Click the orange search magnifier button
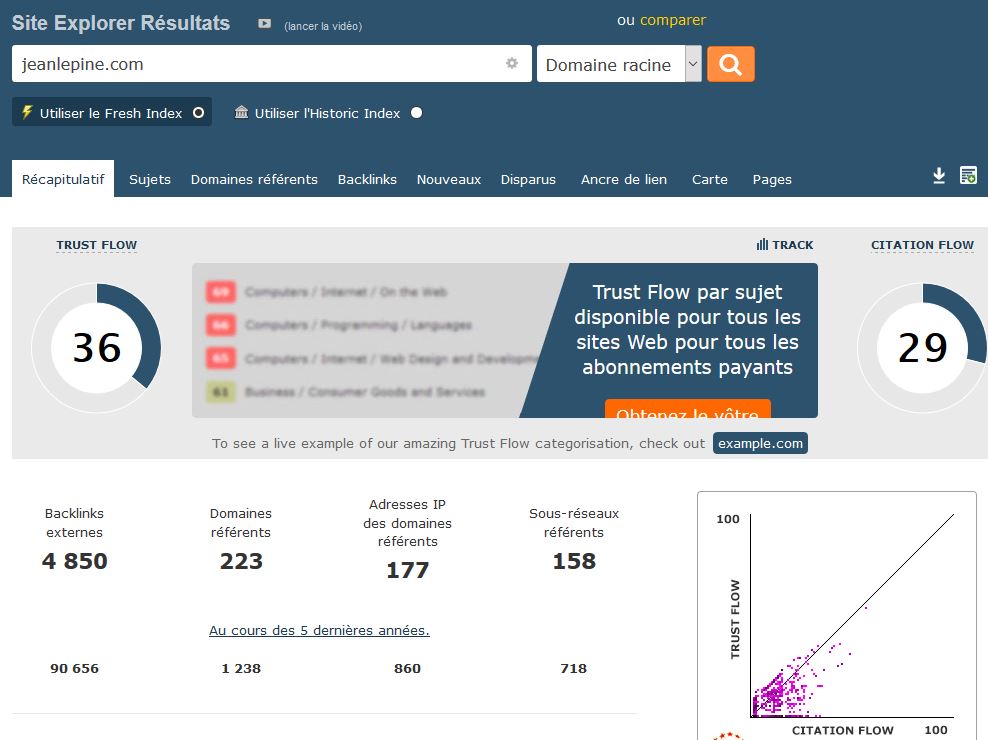 730,64
